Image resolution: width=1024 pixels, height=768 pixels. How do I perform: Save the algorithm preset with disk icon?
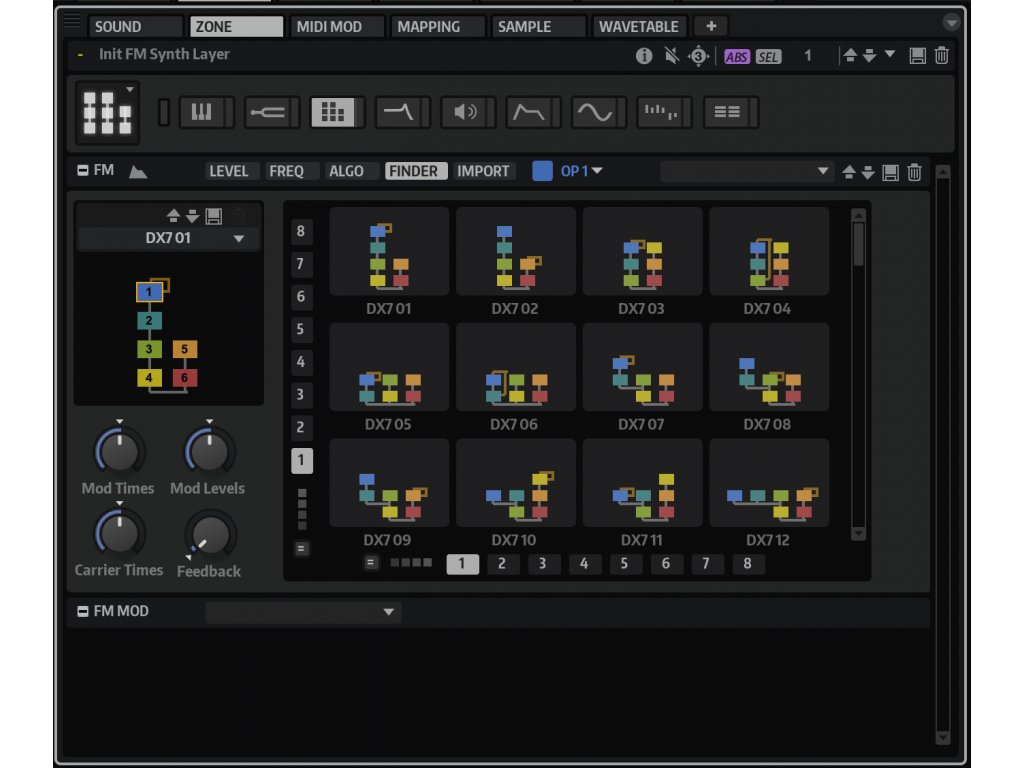click(x=213, y=216)
